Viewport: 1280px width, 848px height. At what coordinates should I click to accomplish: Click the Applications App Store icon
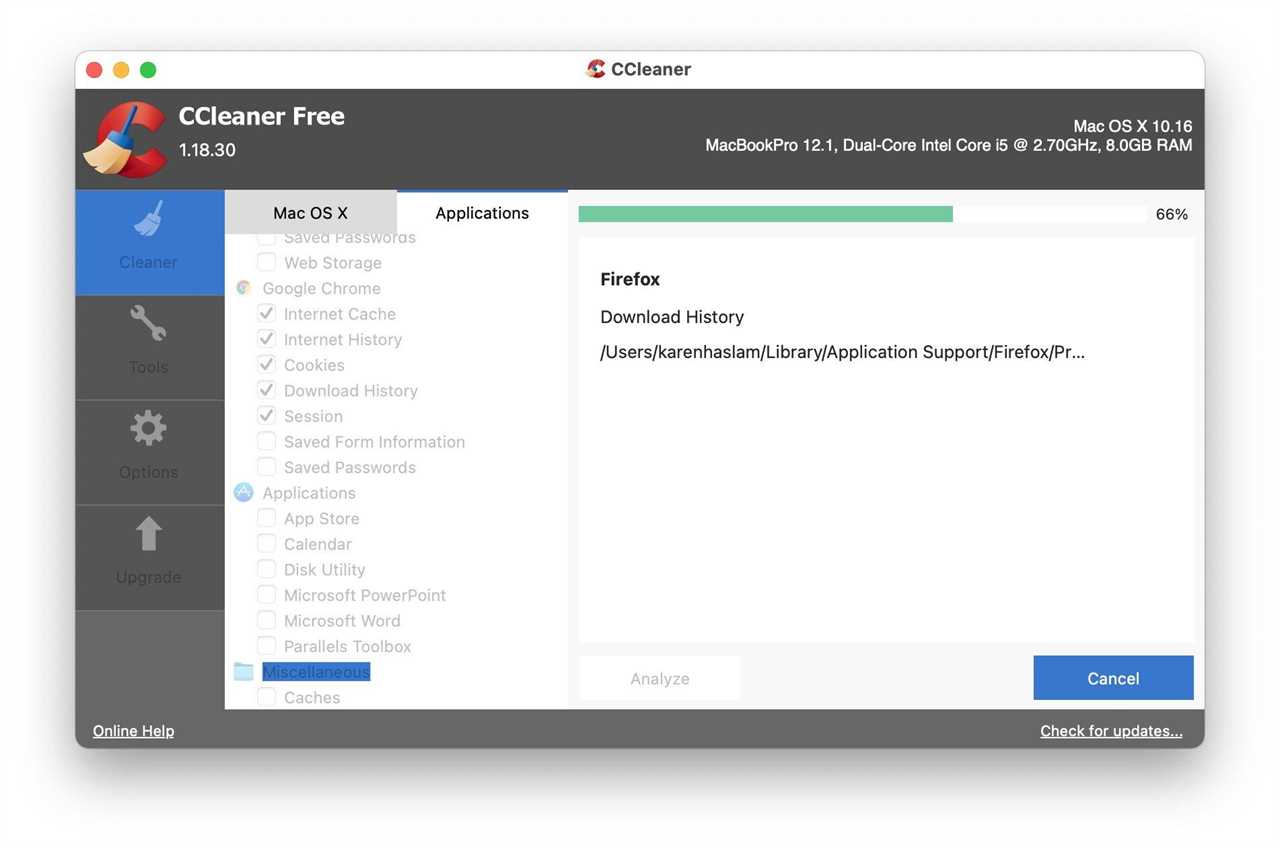click(x=243, y=492)
